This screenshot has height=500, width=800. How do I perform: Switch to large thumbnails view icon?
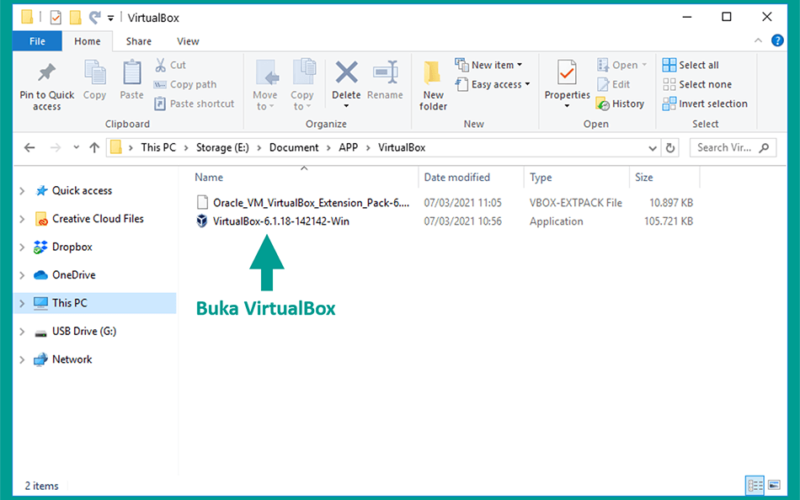[774, 485]
